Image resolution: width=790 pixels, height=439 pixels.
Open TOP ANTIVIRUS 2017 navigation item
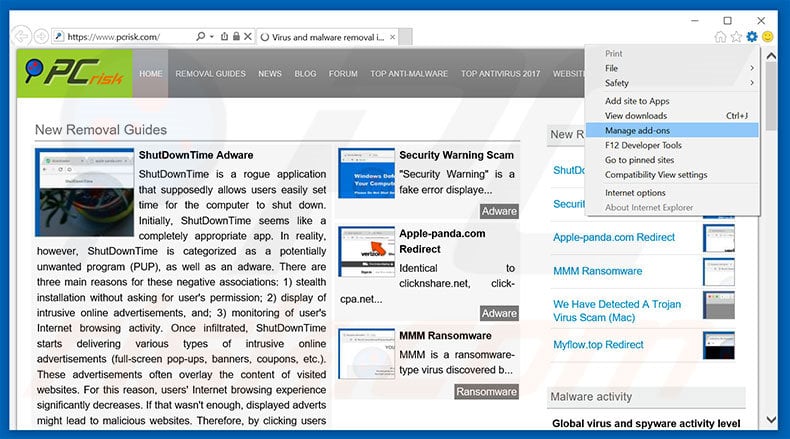(500, 74)
